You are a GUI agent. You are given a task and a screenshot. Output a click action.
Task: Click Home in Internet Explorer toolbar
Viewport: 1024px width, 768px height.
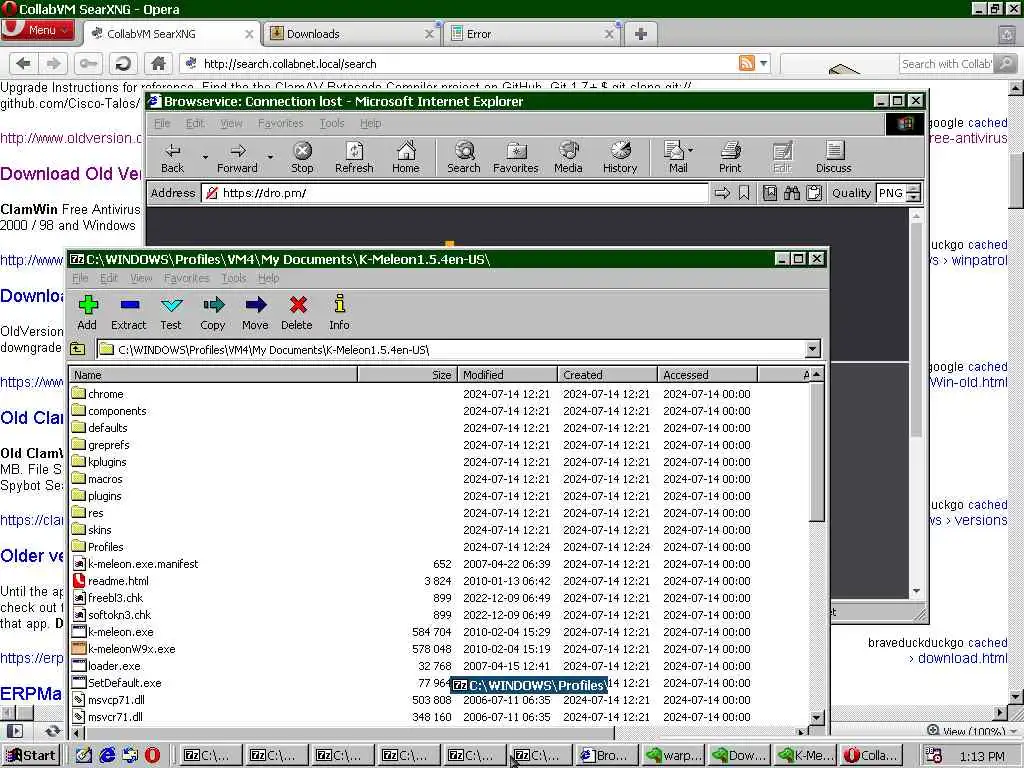coord(406,157)
